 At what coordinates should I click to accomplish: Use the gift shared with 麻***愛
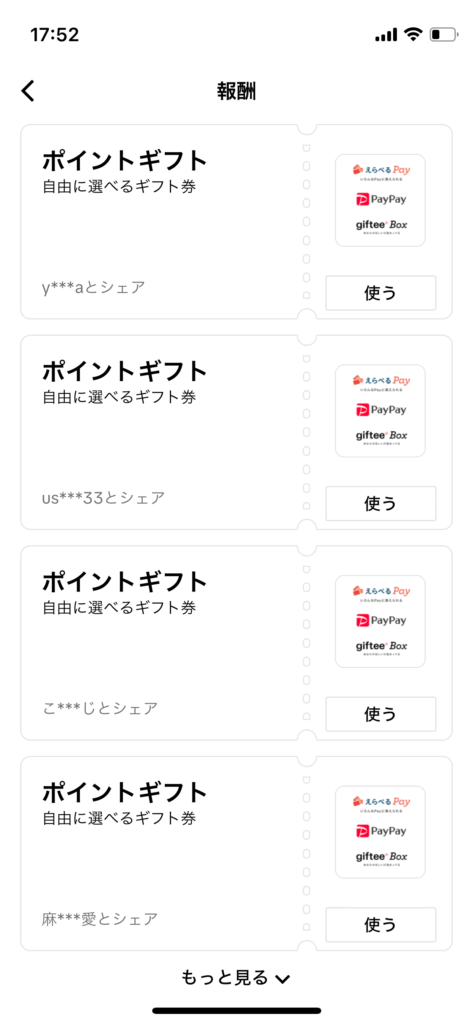tap(381, 925)
